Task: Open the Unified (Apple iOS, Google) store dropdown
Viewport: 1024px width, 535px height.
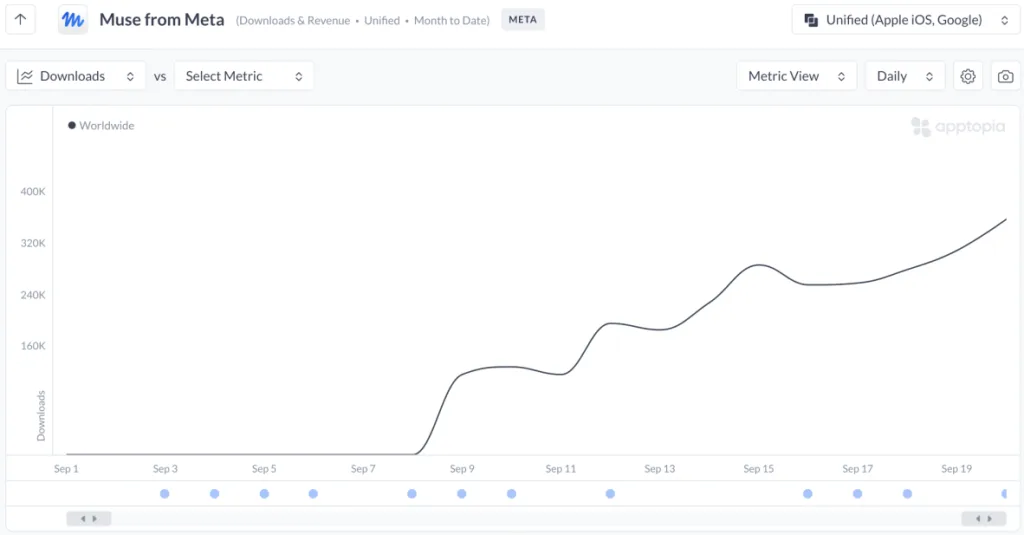Action: tap(906, 20)
